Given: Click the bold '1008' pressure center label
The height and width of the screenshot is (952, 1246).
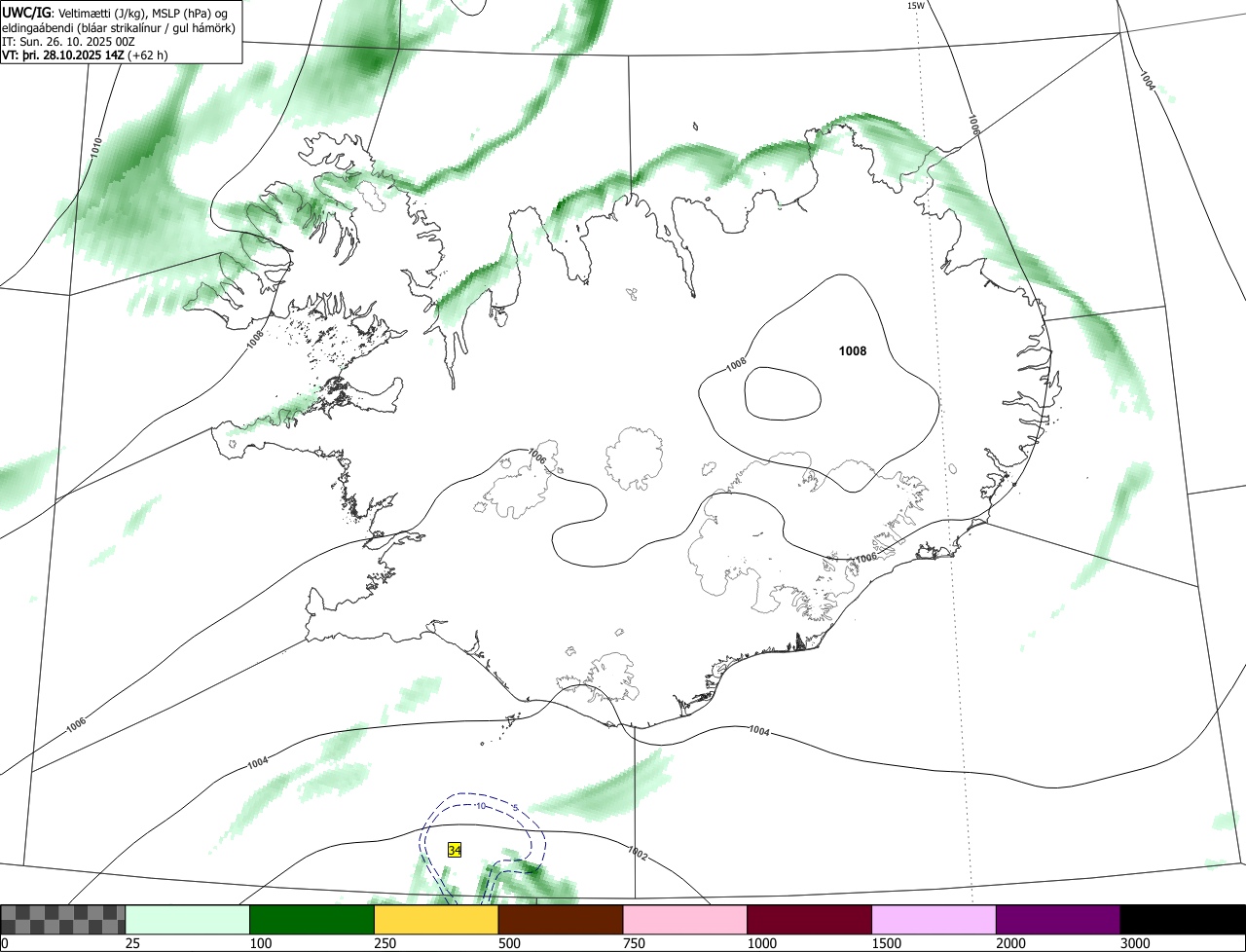Looking at the screenshot, I should pos(853,351).
